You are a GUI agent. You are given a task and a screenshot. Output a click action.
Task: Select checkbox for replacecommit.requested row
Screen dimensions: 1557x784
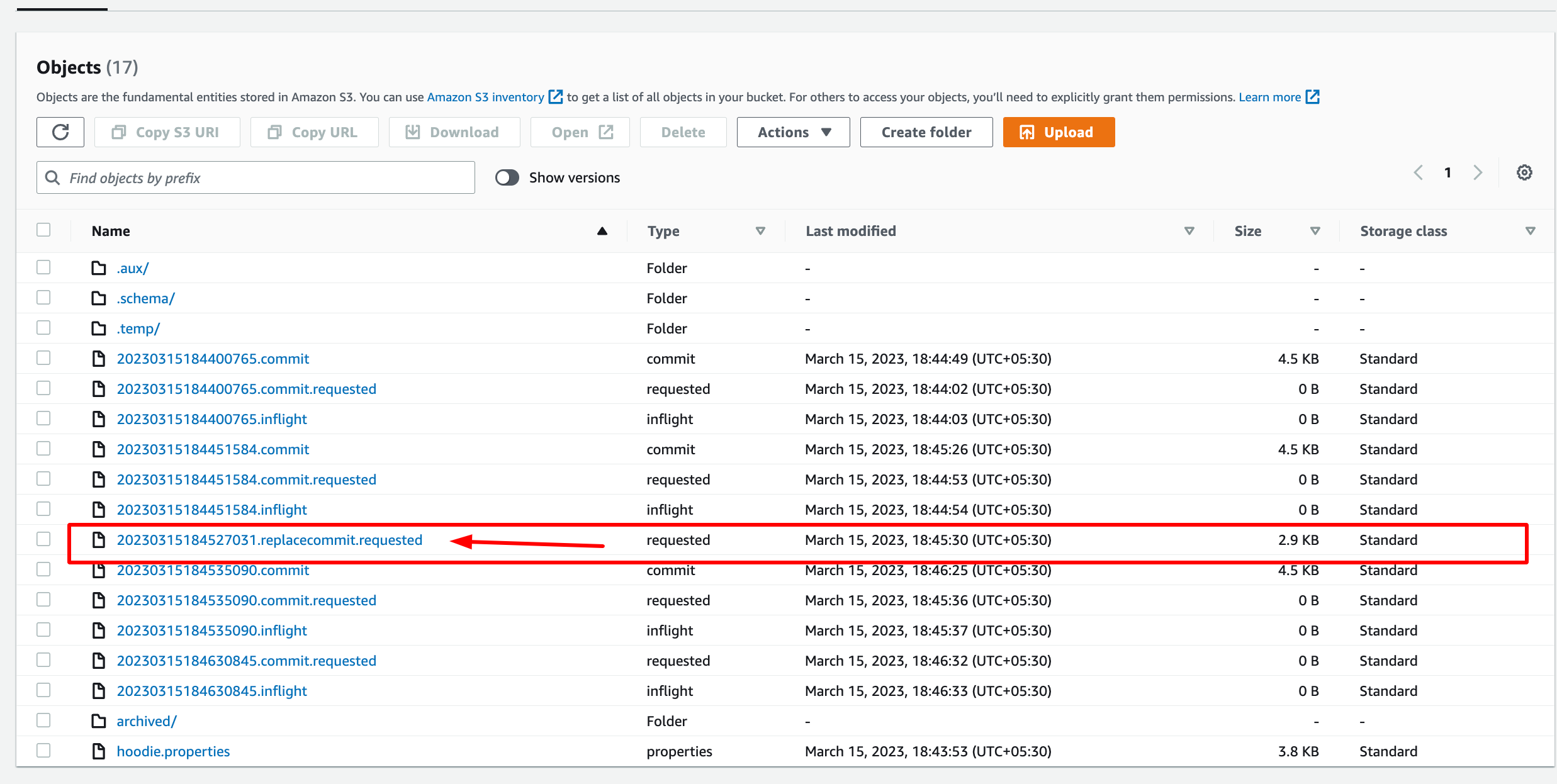(43, 539)
